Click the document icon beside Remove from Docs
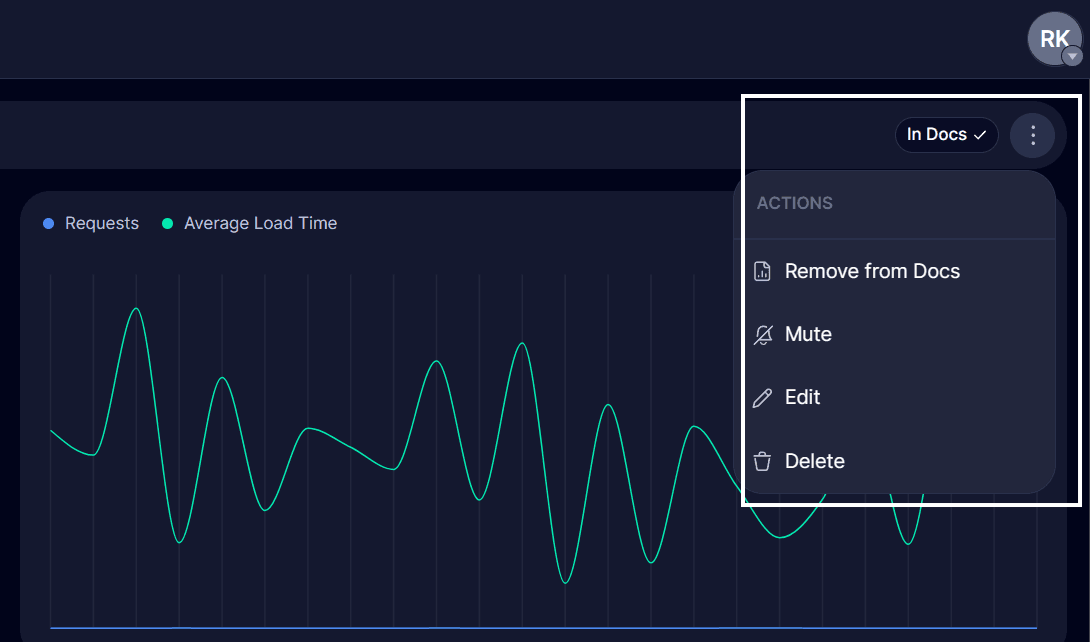Screen dimensions: 1090x642 [762, 270]
